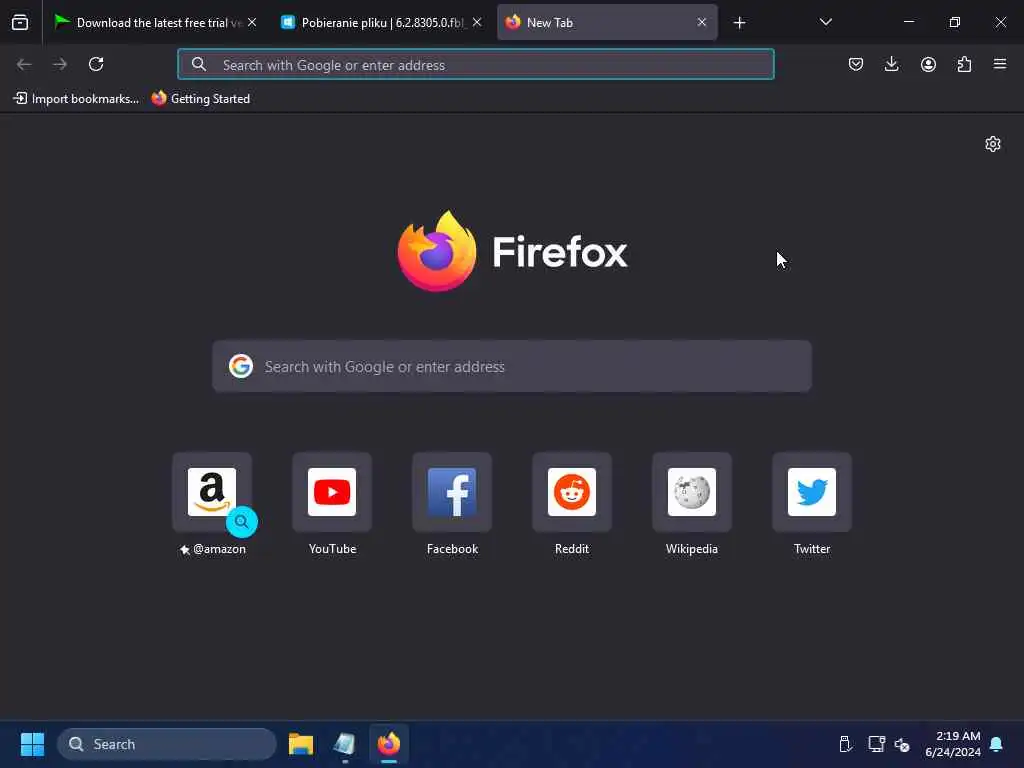Image resolution: width=1024 pixels, height=768 pixels.
Task: Open the Downloads panel
Action: (891, 64)
